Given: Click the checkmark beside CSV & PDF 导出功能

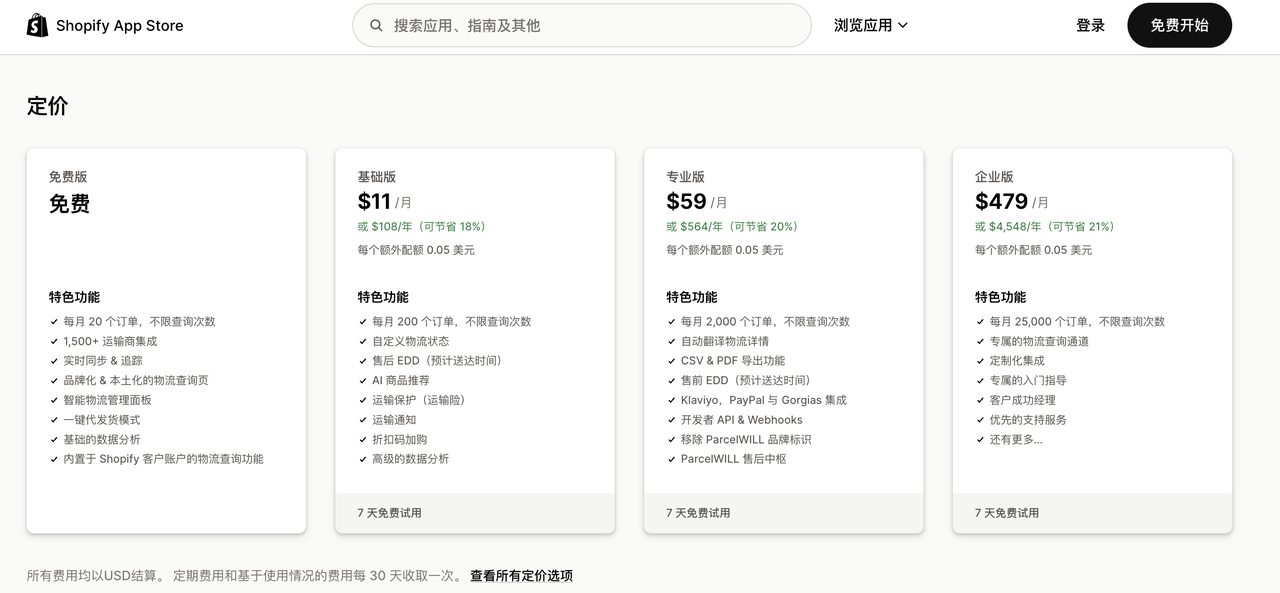Looking at the screenshot, I should click(x=672, y=360).
